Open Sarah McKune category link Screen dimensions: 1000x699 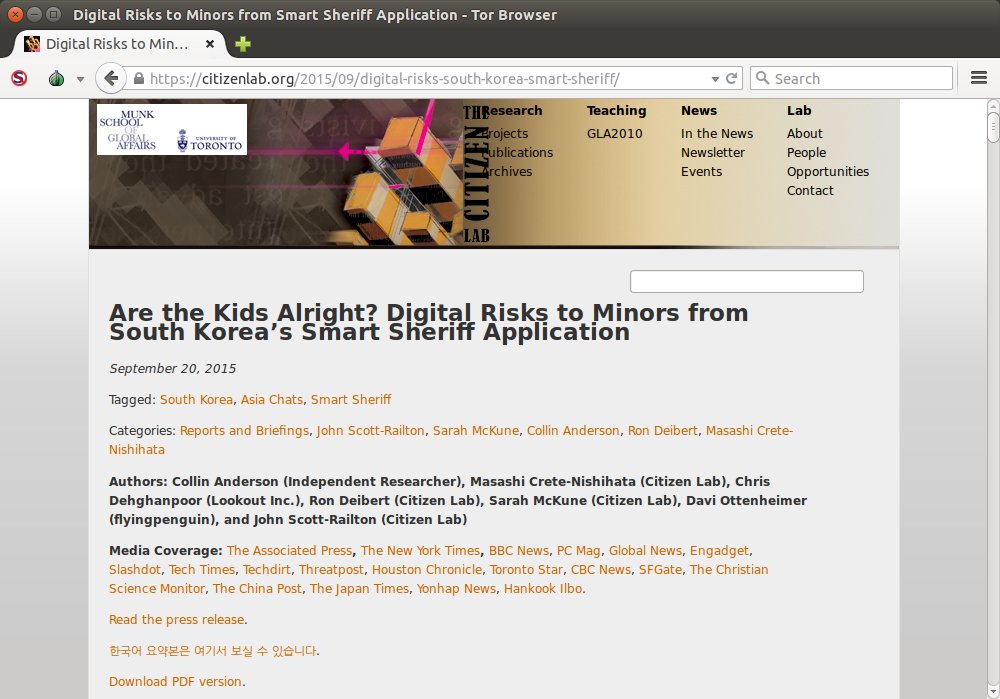(x=476, y=430)
